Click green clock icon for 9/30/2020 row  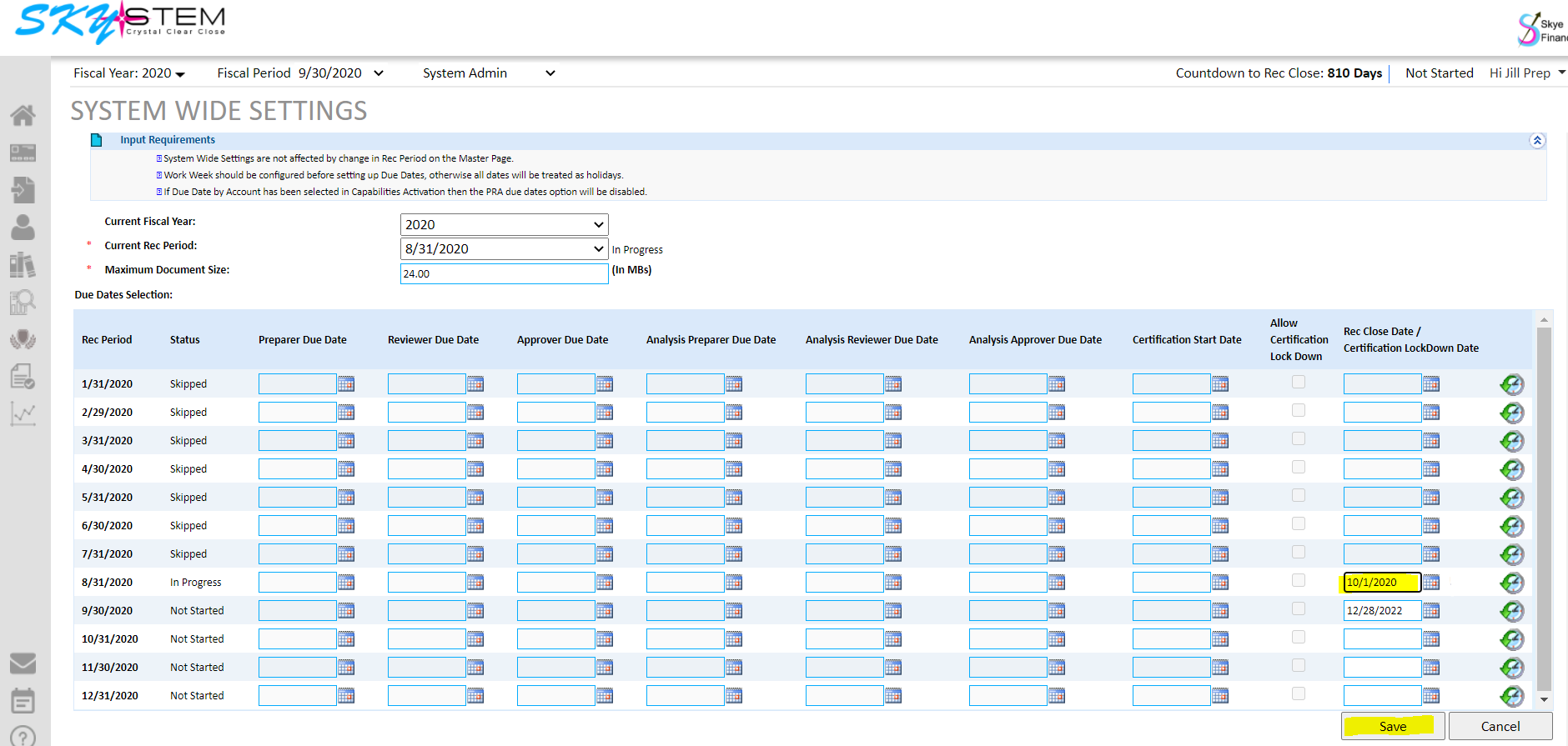click(x=1511, y=611)
